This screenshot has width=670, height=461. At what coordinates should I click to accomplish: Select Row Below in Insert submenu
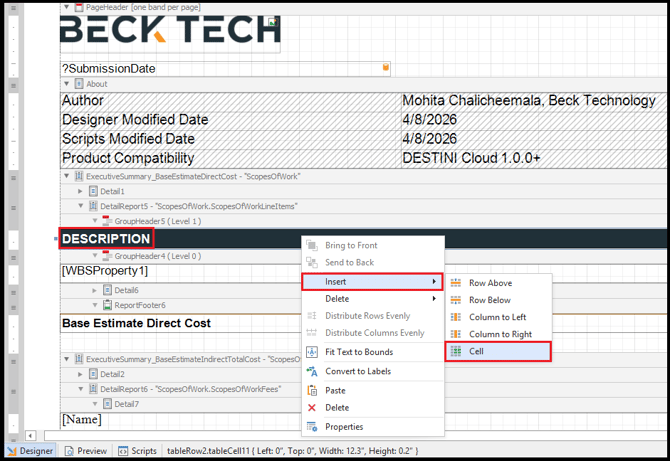[498, 300]
